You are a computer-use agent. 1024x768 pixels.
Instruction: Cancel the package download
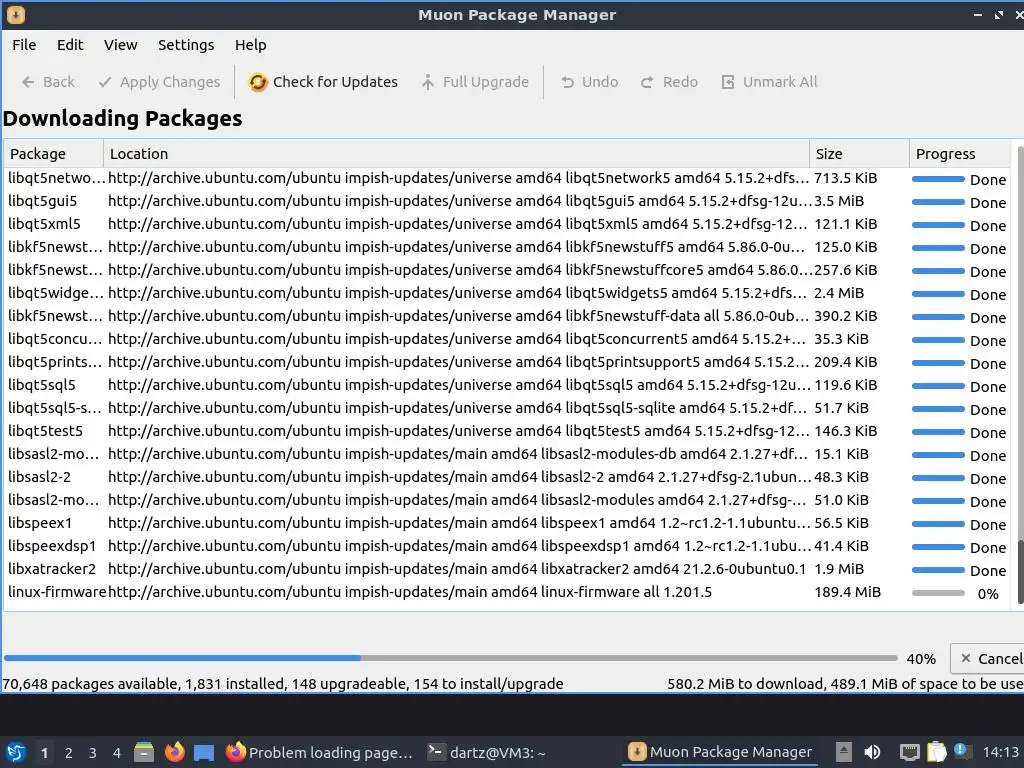tap(989, 658)
